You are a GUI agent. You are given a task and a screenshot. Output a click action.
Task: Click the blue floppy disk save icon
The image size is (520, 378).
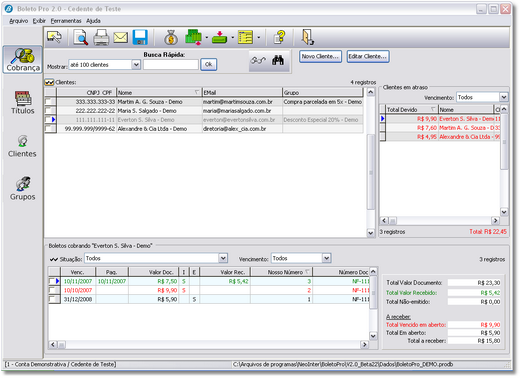click(140, 37)
